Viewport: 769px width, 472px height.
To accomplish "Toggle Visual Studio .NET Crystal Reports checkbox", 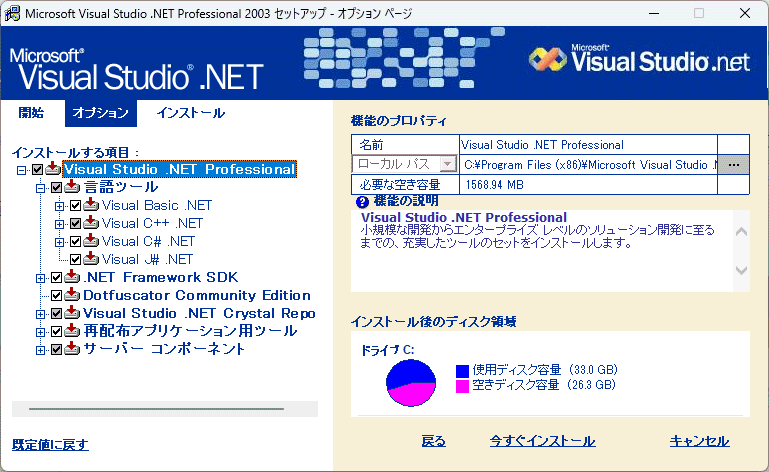I will pos(56,314).
